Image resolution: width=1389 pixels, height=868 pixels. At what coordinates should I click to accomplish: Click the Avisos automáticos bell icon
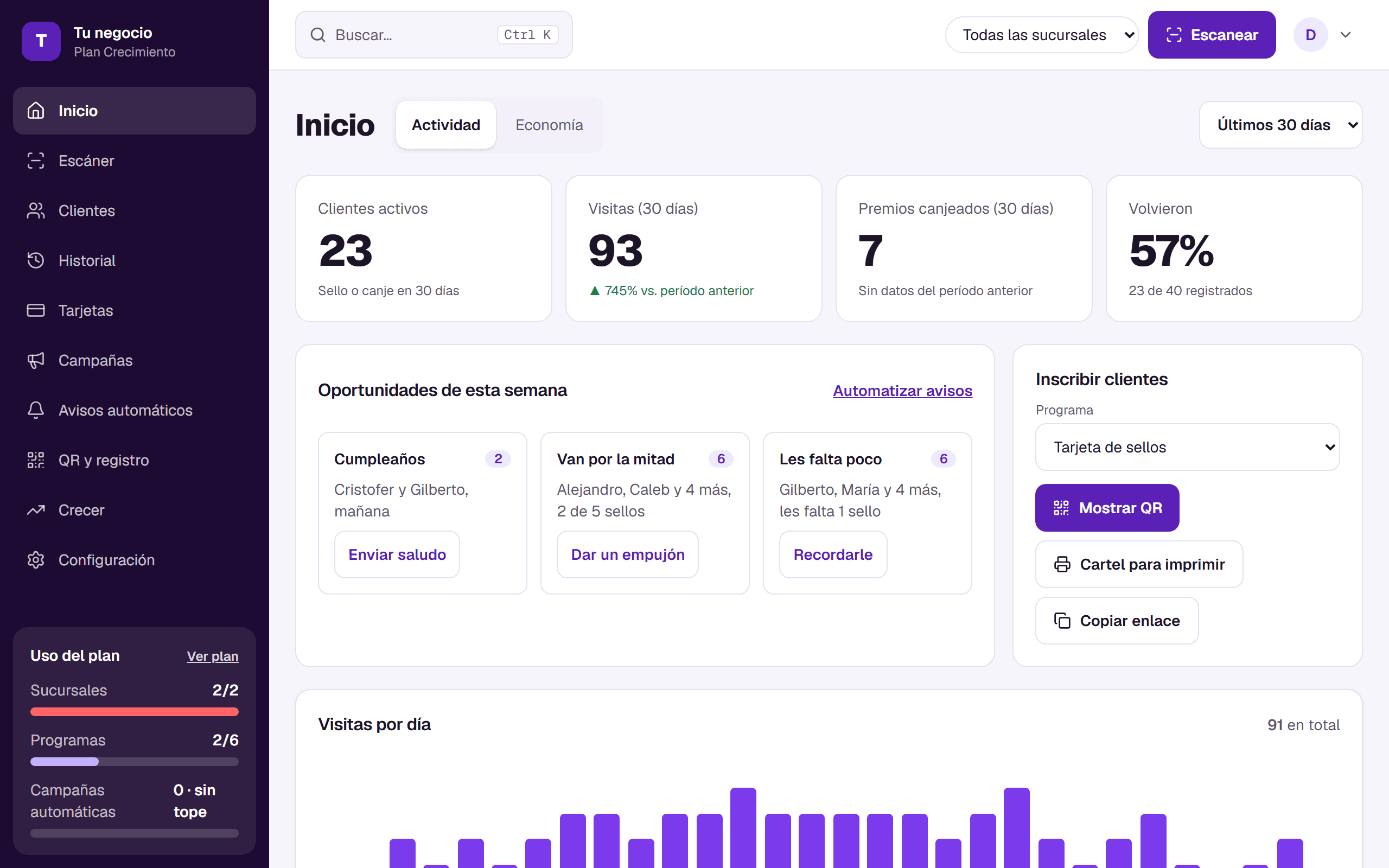tap(36, 410)
